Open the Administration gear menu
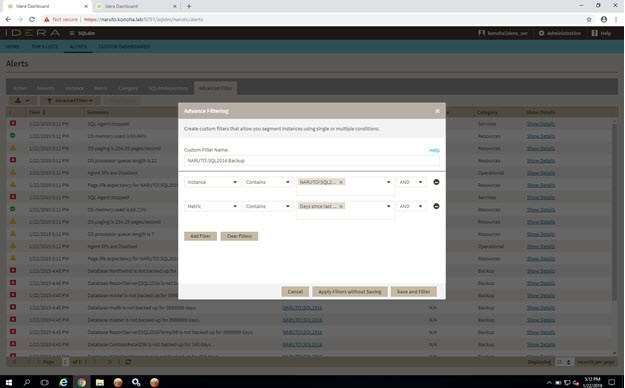 coord(560,33)
